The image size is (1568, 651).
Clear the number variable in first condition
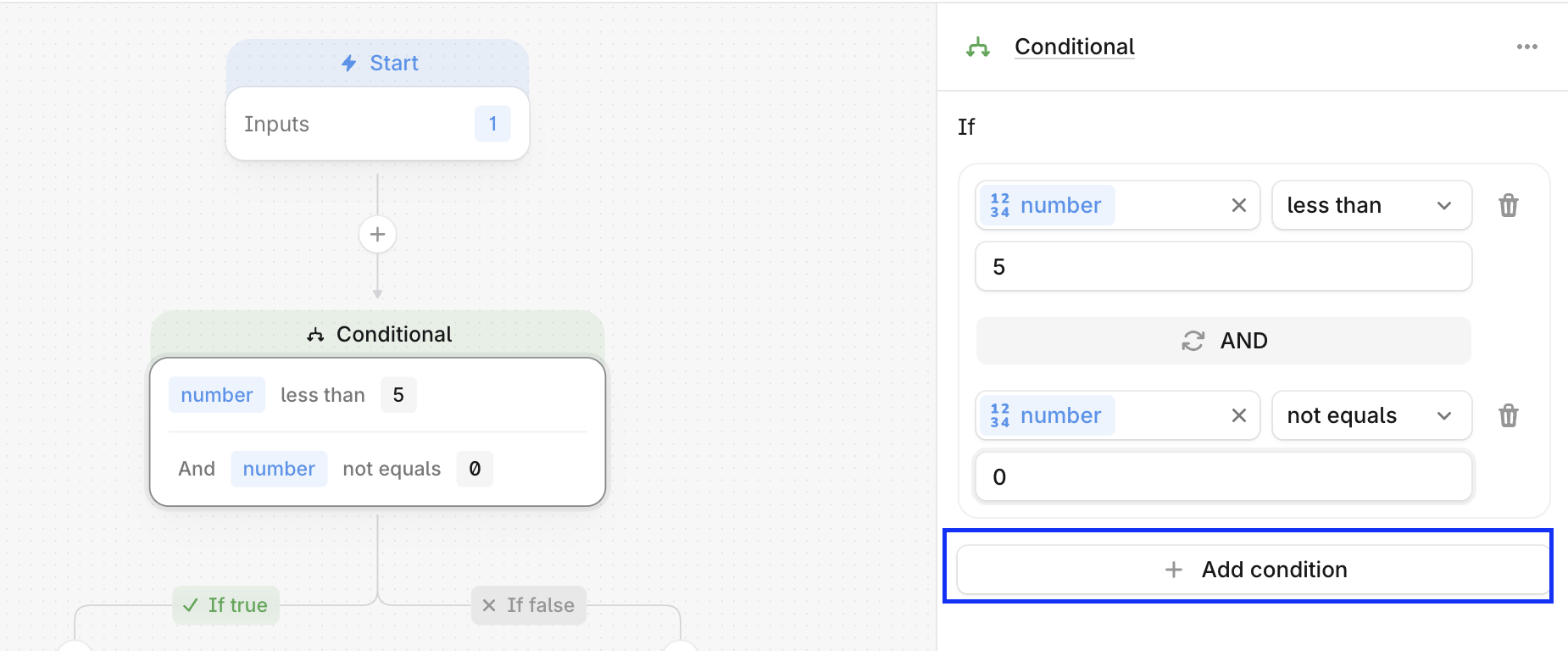click(x=1238, y=205)
